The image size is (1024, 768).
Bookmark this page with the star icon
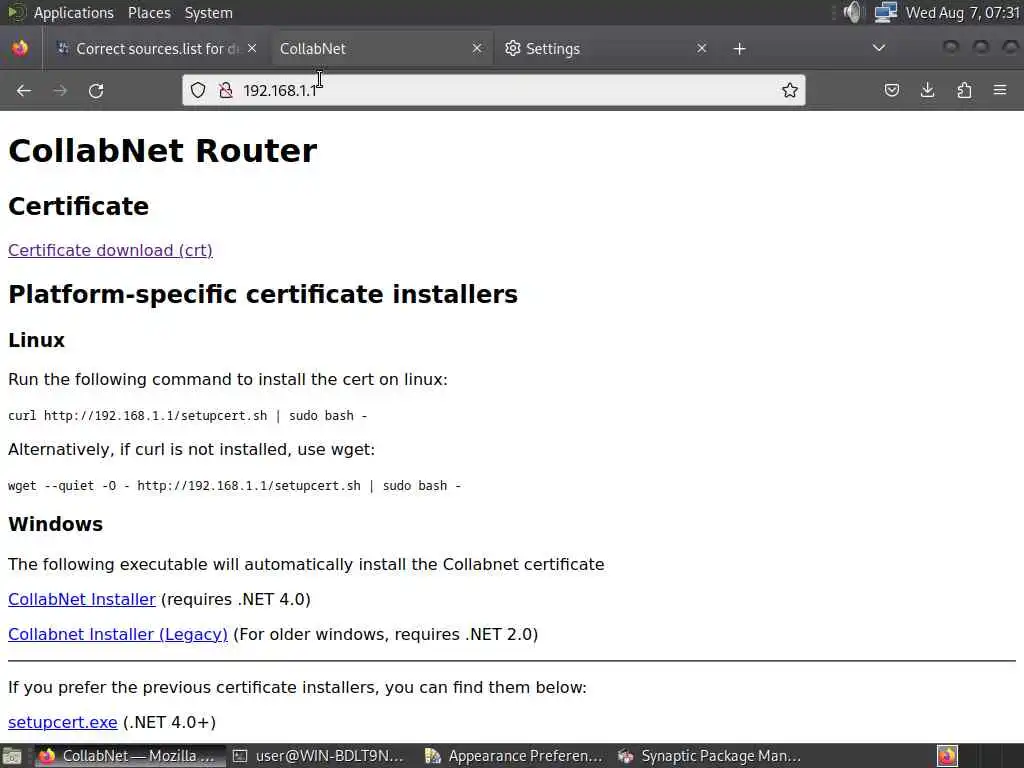point(790,90)
